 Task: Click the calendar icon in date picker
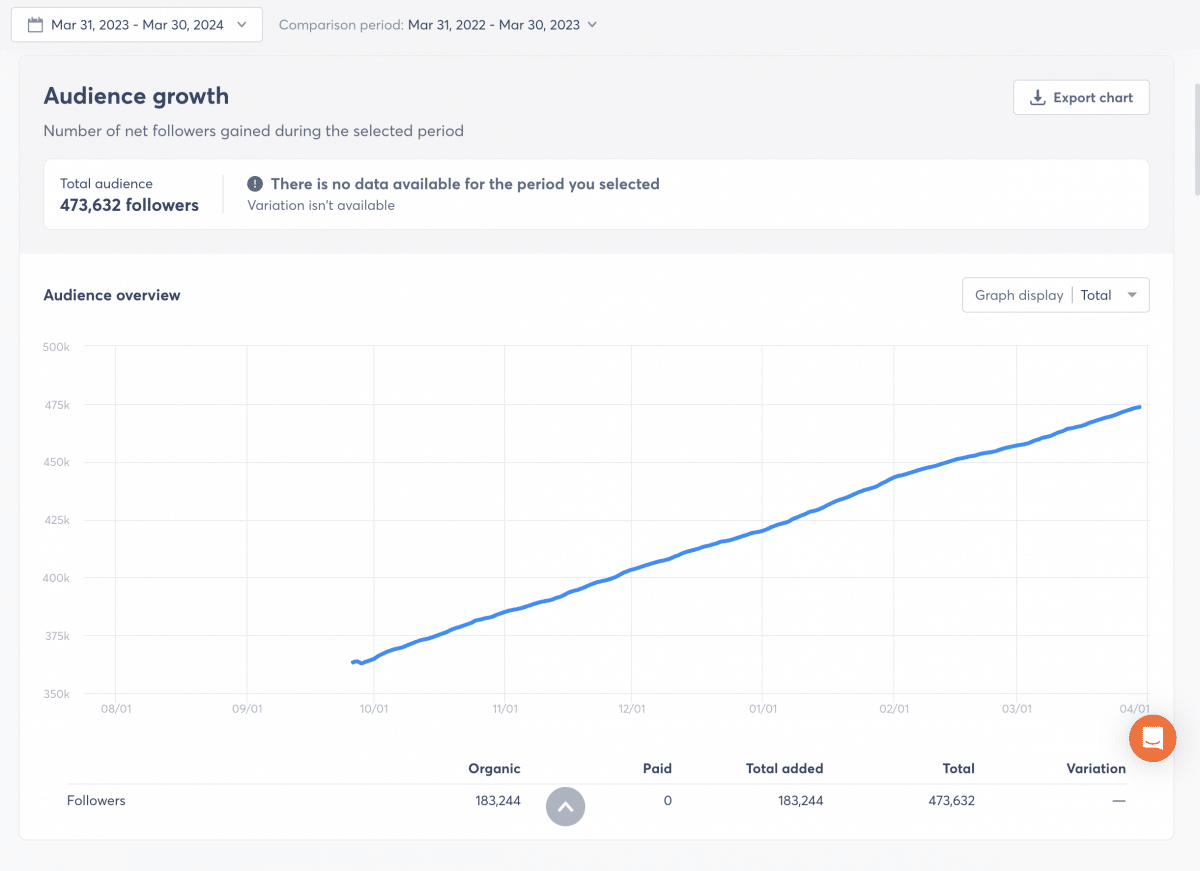pyautogui.click(x=35, y=25)
